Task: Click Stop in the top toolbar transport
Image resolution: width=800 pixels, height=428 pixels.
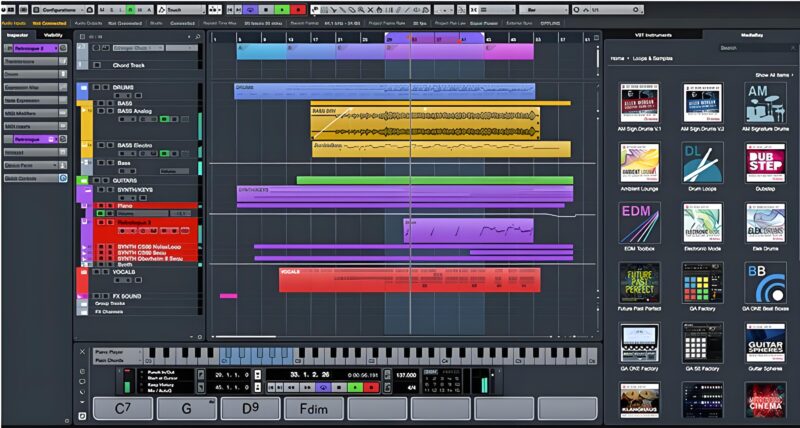Action: 266,10
